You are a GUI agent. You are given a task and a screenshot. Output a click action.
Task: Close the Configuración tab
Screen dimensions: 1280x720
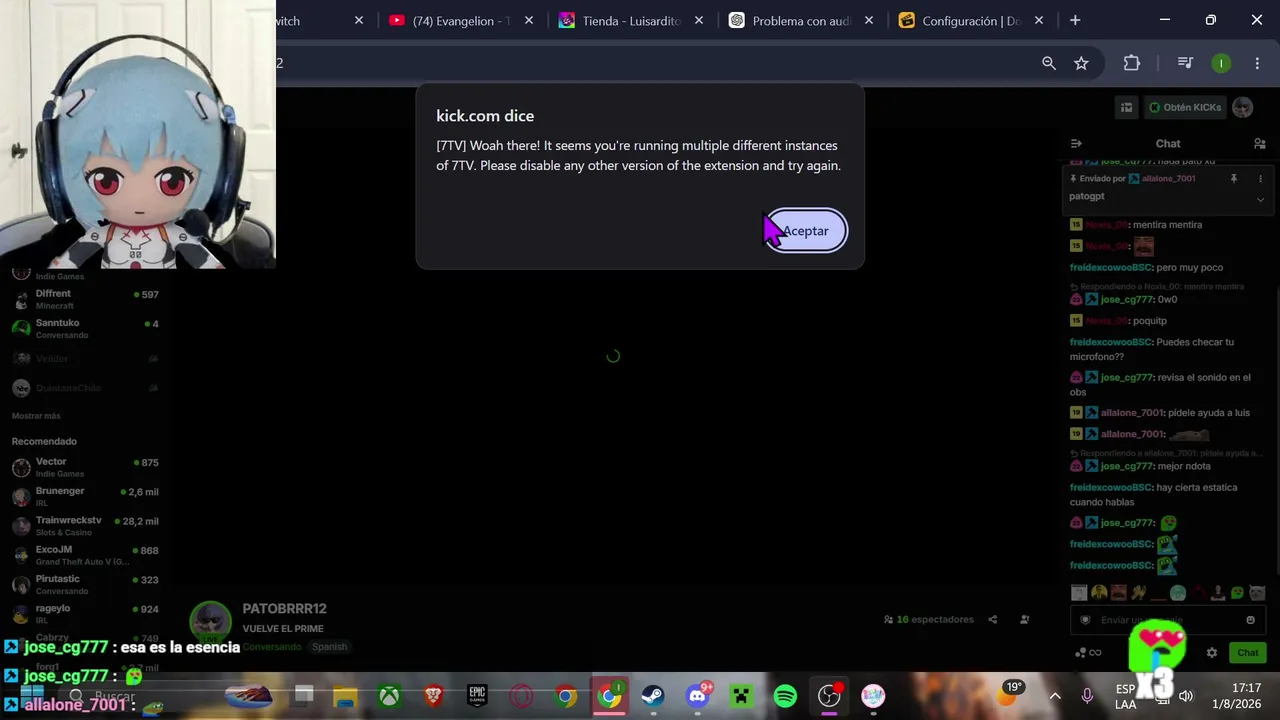(1039, 20)
